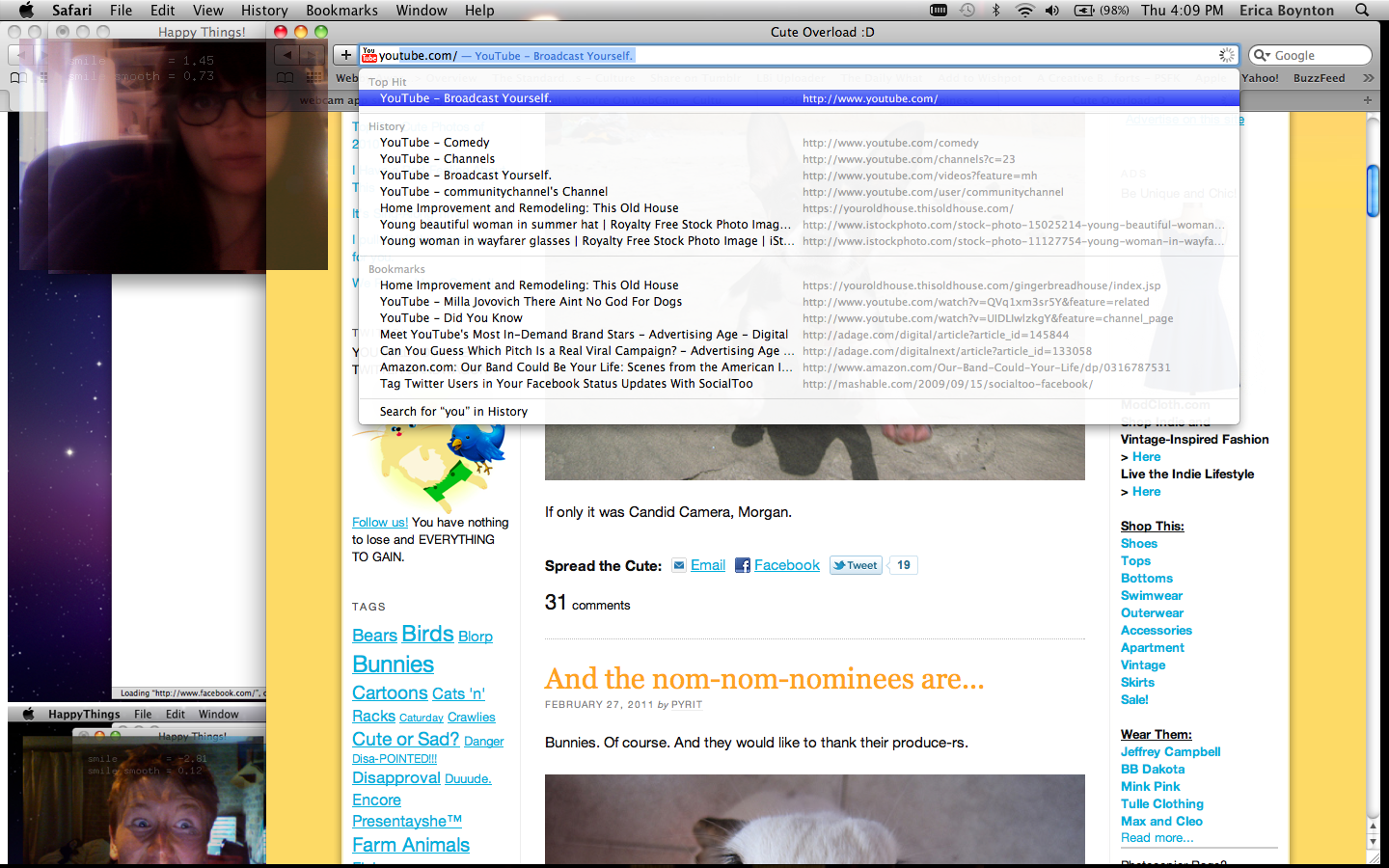The image size is (1389, 868).
Task: Click the address bar URL field
Action: [x=799, y=55]
